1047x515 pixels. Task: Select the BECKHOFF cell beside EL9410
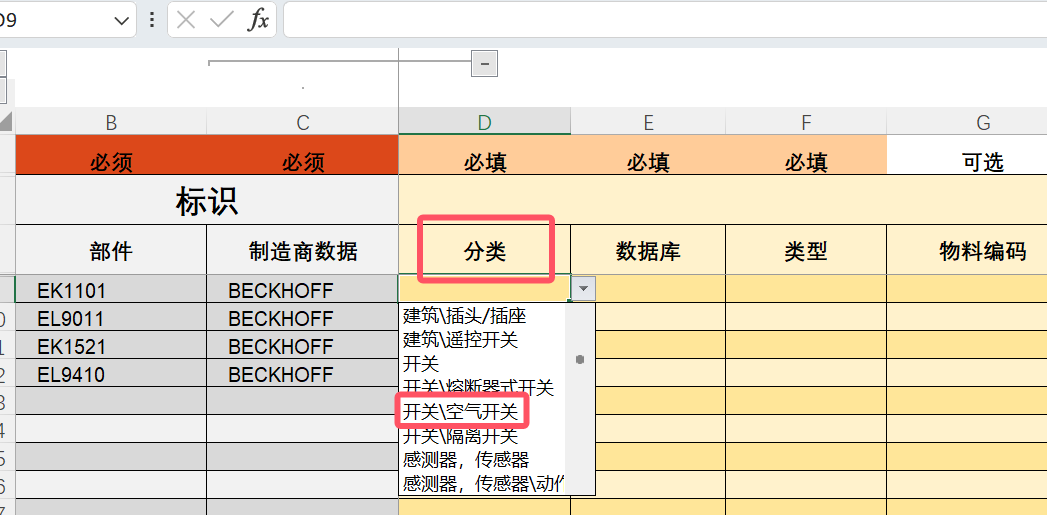click(302, 375)
